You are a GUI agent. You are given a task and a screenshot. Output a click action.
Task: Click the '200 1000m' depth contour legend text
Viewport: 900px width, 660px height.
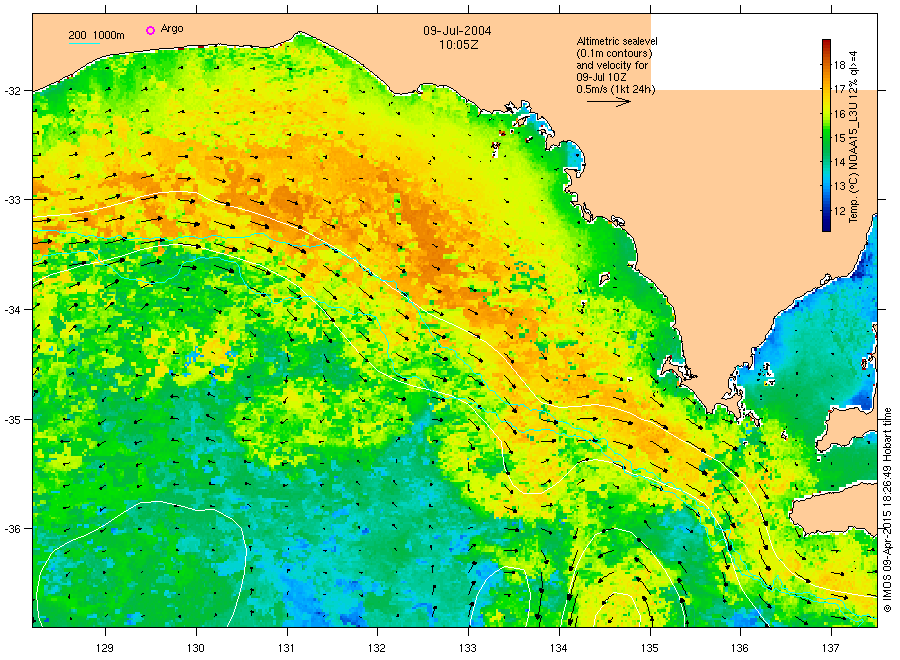click(x=96, y=36)
